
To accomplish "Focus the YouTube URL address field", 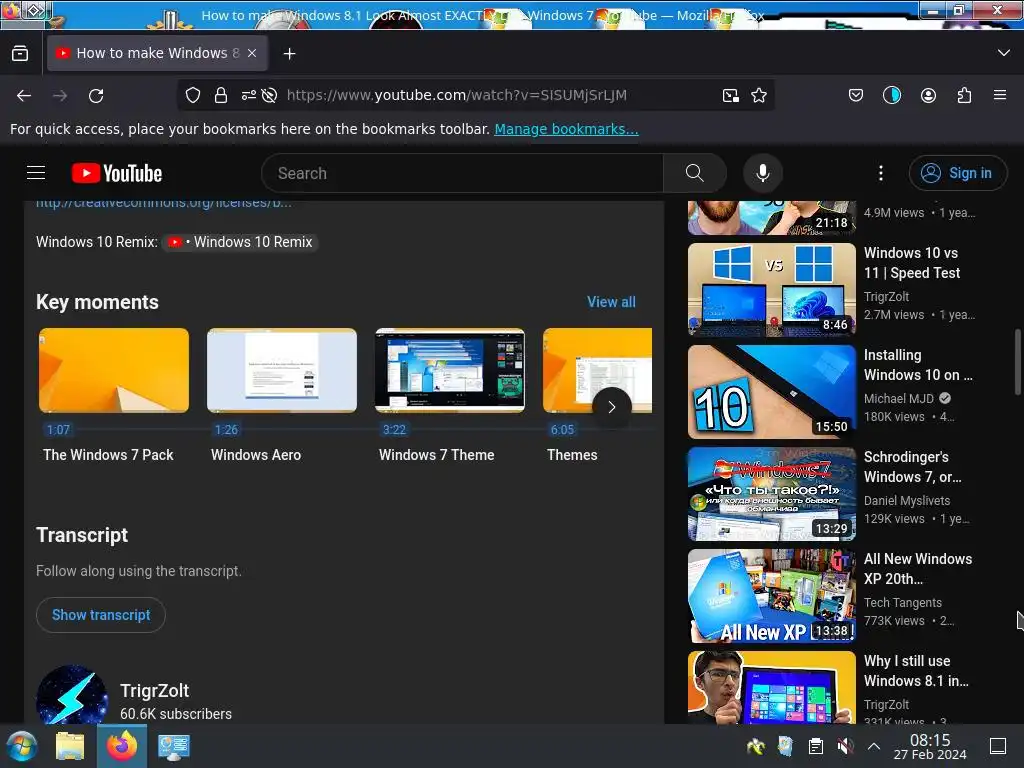I will 456,95.
